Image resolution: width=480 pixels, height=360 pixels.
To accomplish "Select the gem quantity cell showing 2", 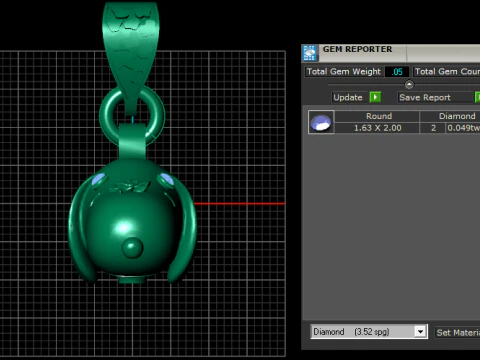I will click(x=433, y=128).
